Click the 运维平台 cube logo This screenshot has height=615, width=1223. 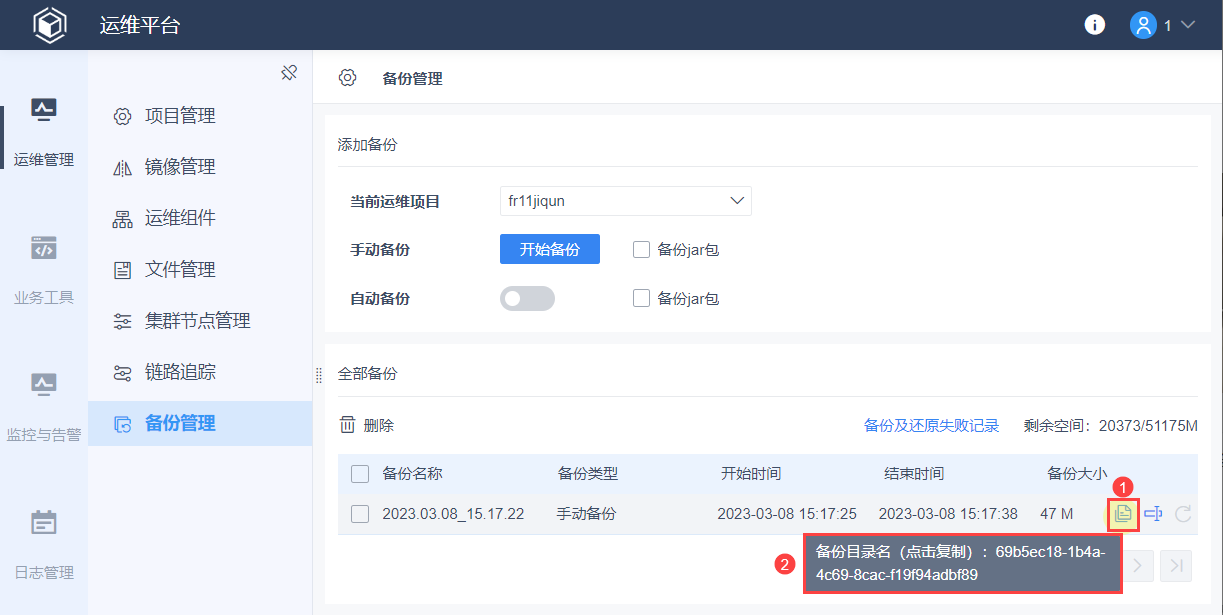(49, 25)
